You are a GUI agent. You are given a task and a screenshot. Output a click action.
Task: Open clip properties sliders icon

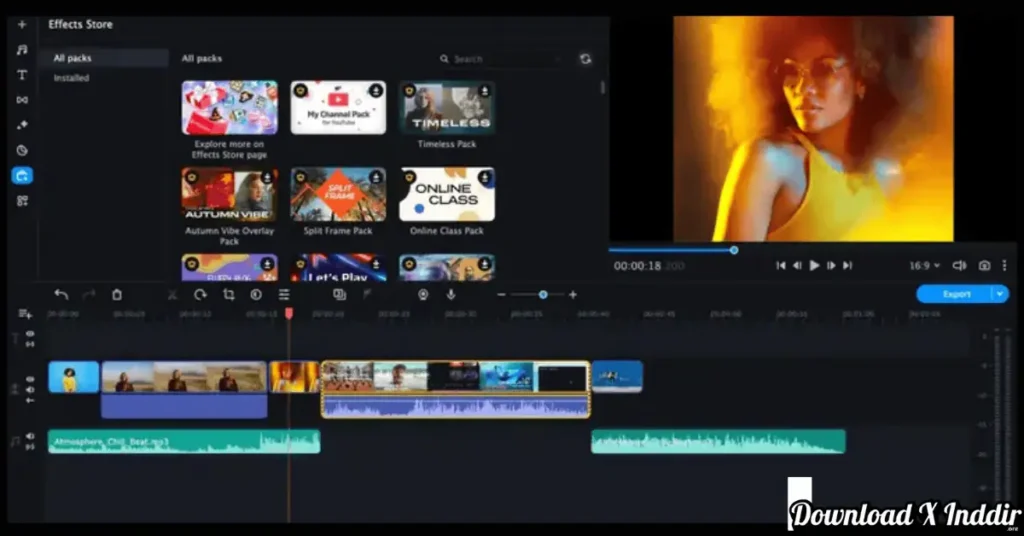click(x=284, y=294)
